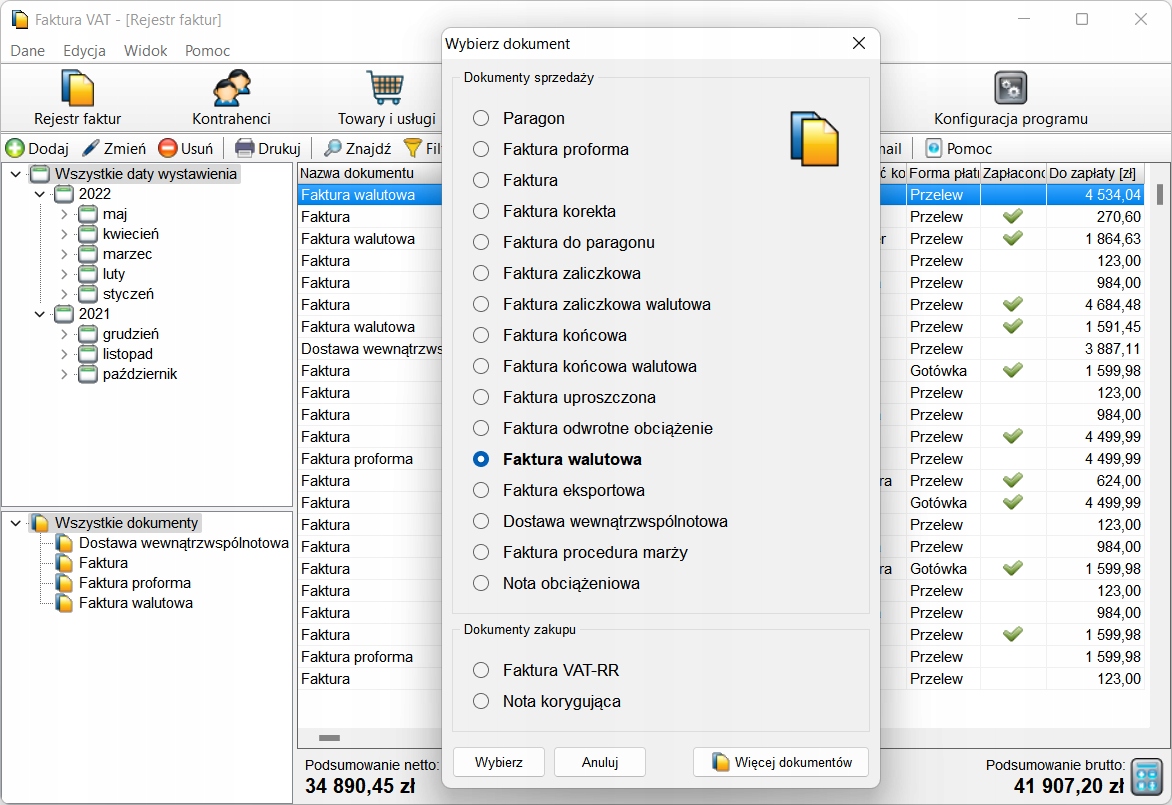Select the Paragon radio button
This screenshot has height=805, width=1172.
tap(481, 118)
